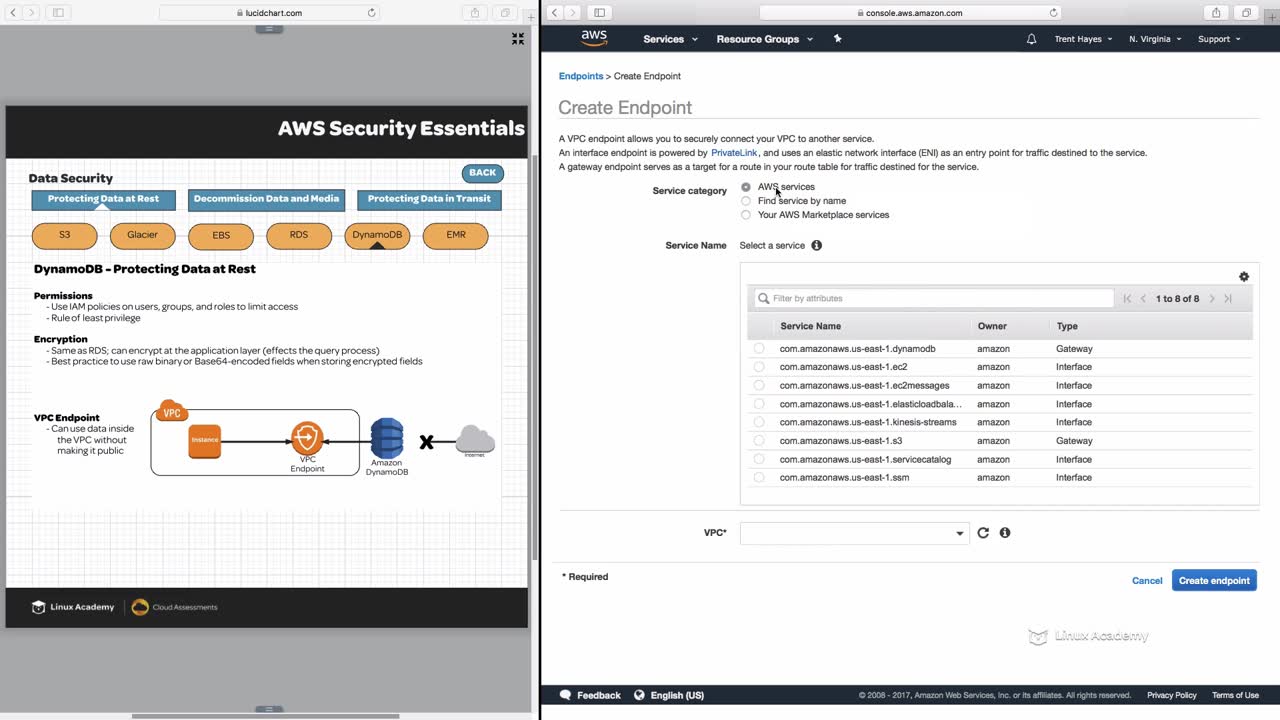Click the Filter by attributes field
Viewport: 1280px width, 720px height.
coord(934,299)
